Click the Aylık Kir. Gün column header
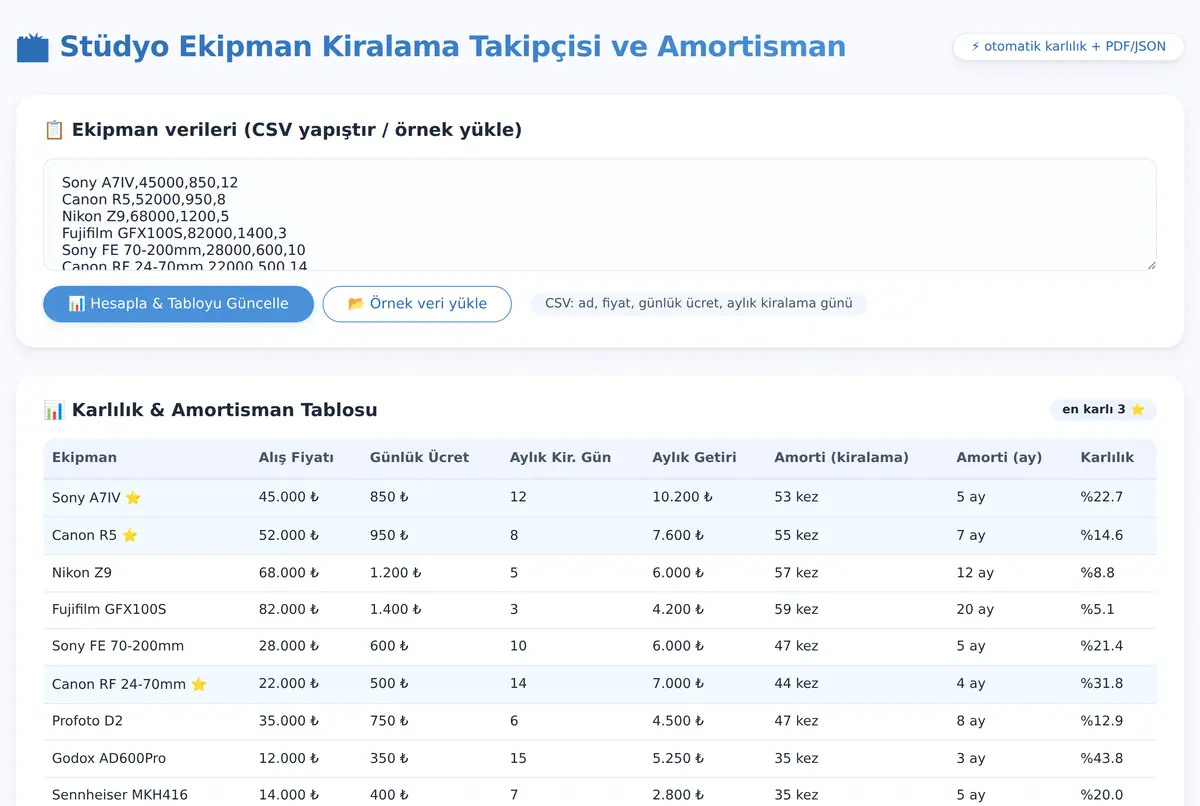This screenshot has width=1200, height=806. point(560,458)
